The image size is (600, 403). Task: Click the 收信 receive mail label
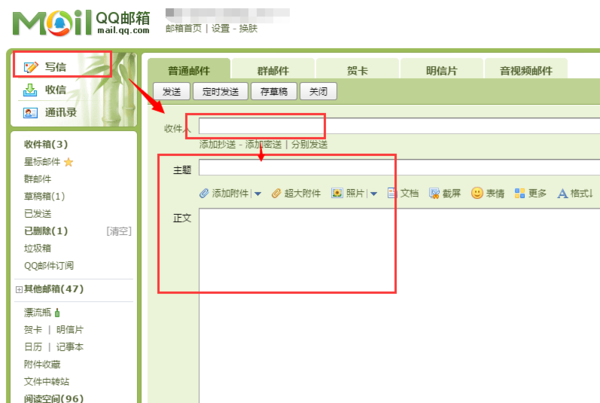pos(55,90)
